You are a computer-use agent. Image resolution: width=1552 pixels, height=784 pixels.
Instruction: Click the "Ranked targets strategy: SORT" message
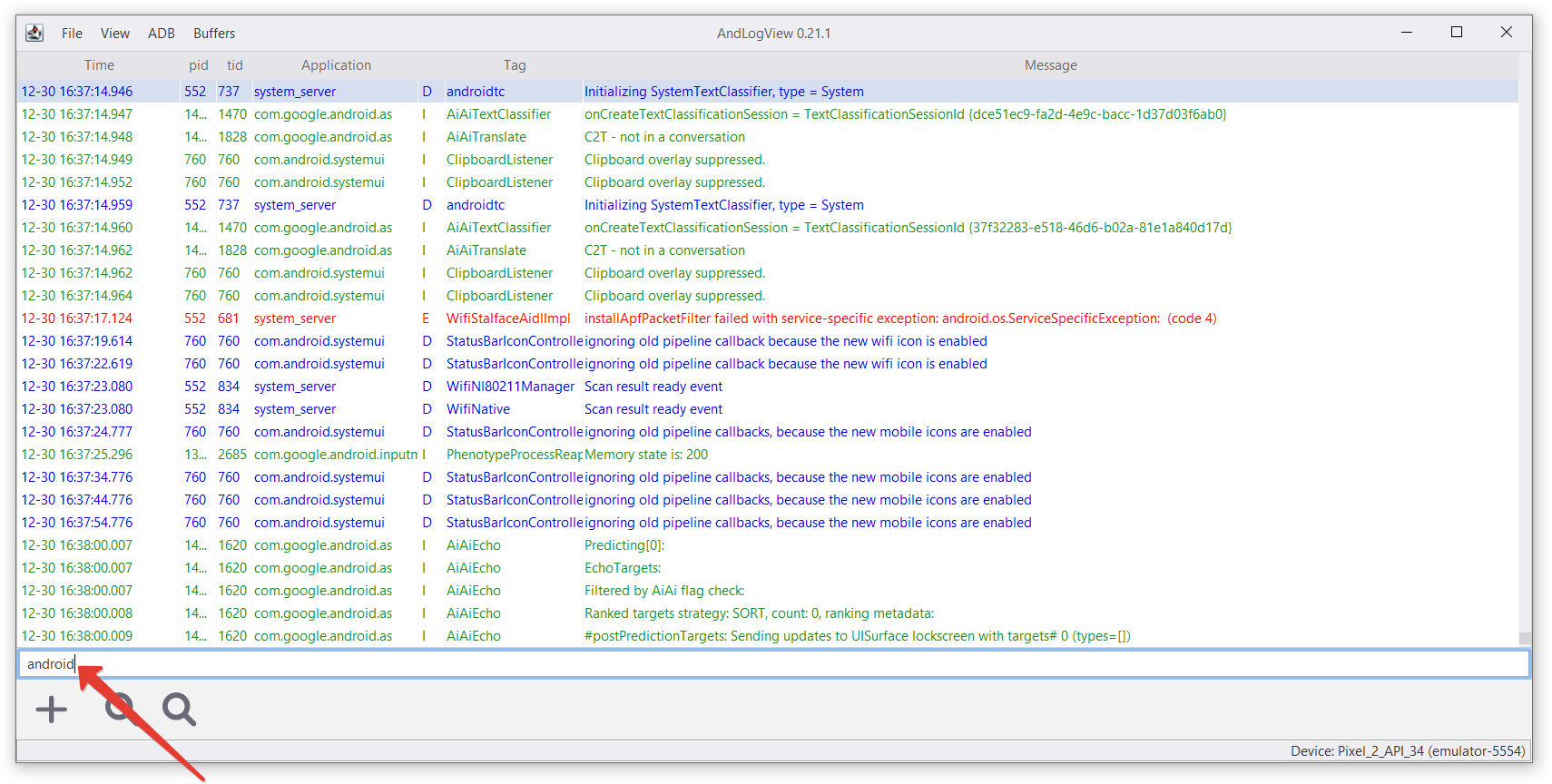(x=759, y=613)
